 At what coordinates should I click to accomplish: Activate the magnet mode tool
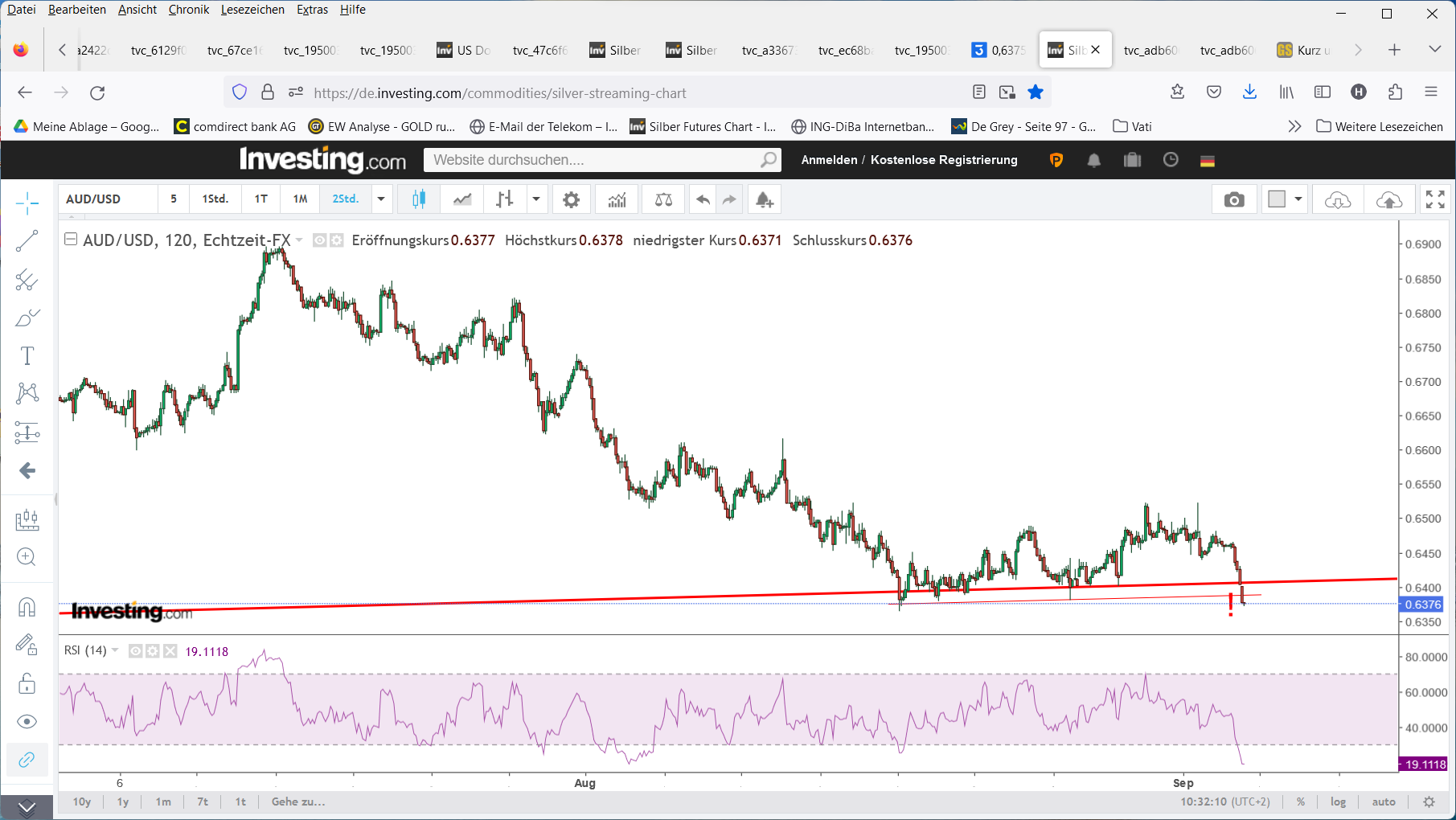[x=27, y=607]
